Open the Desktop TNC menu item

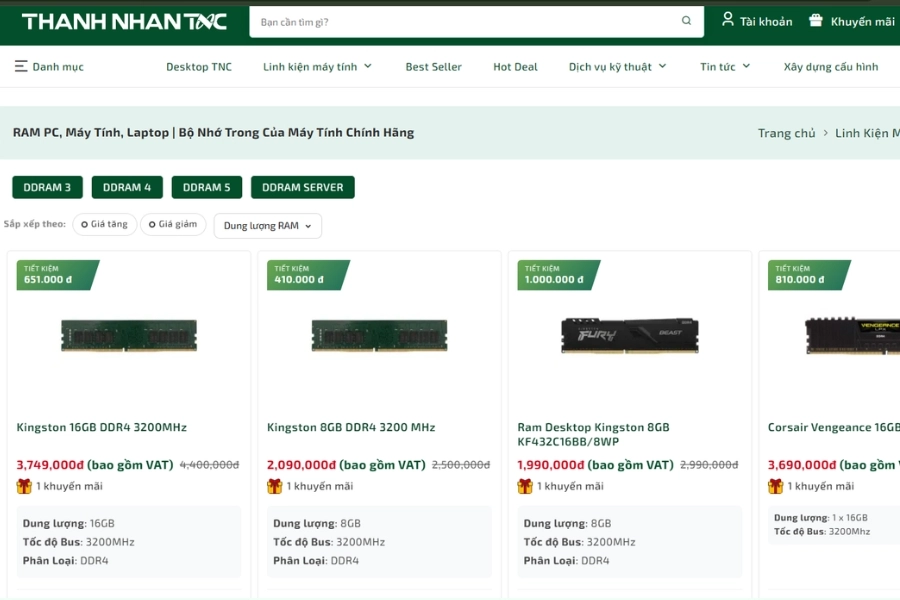pyautogui.click(x=199, y=67)
